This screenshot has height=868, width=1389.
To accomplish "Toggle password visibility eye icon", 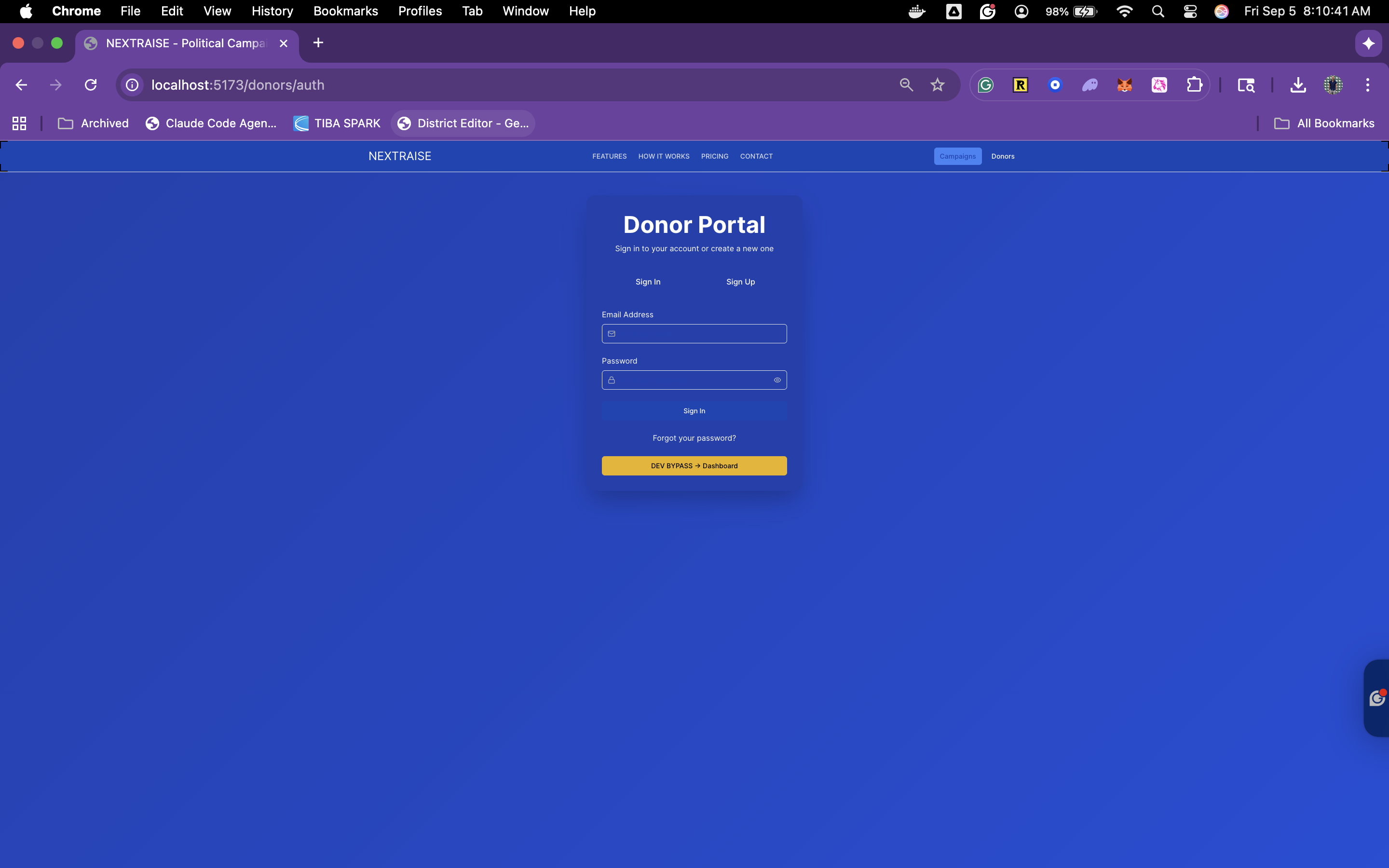I will click(x=777, y=380).
